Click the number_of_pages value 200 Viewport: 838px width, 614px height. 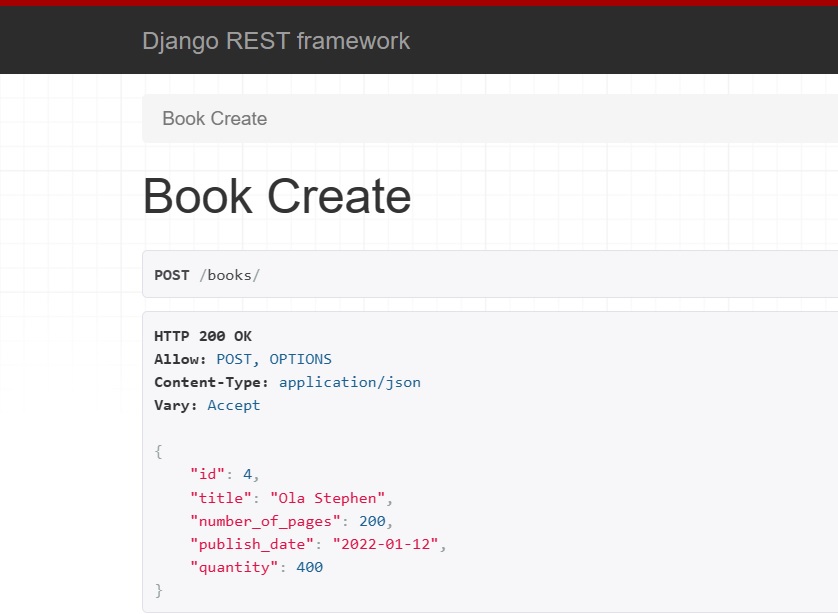[372, 520]
